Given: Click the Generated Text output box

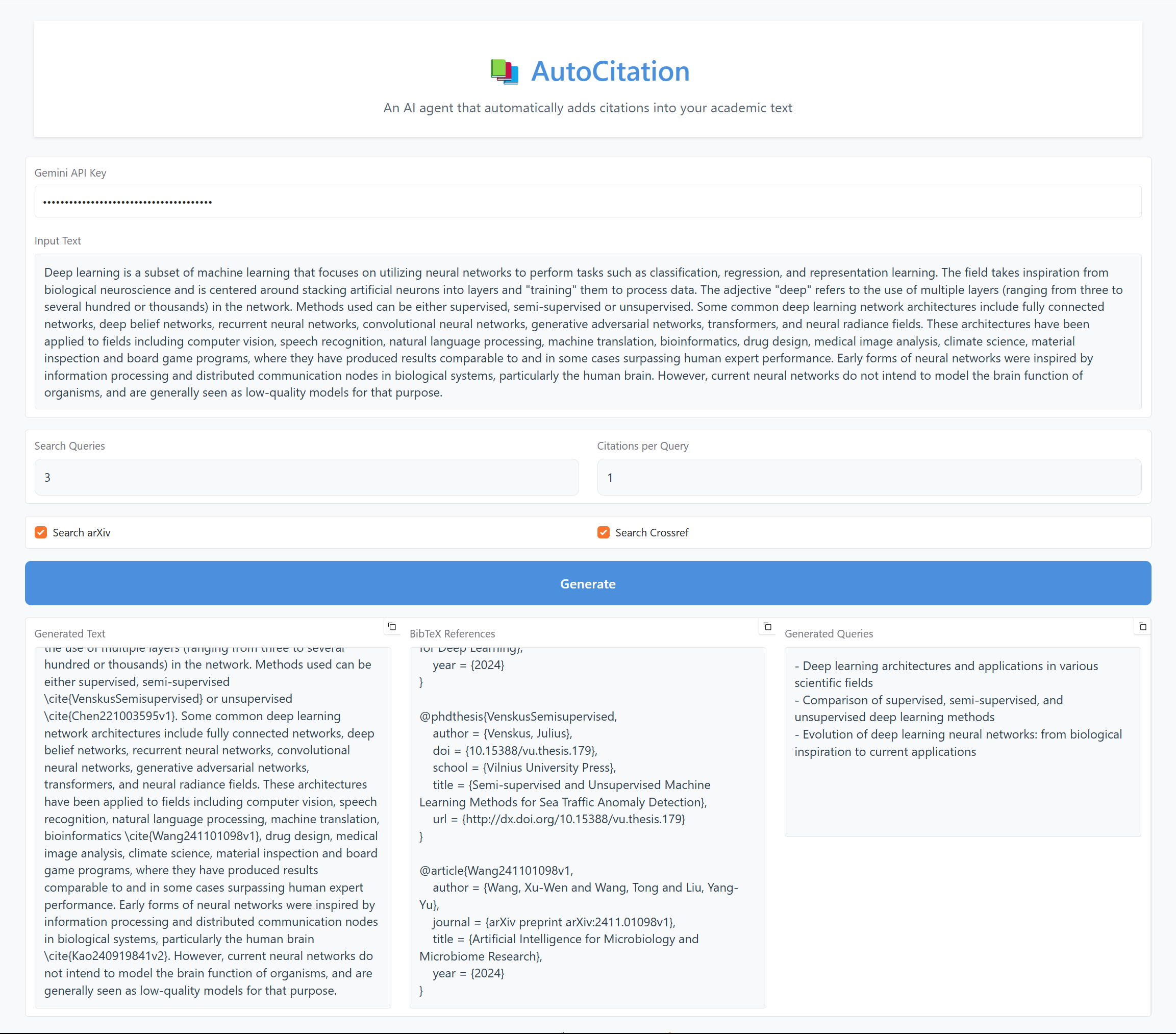Looking at the screenshot, I should pyautogui.click(x=213, y=827).
